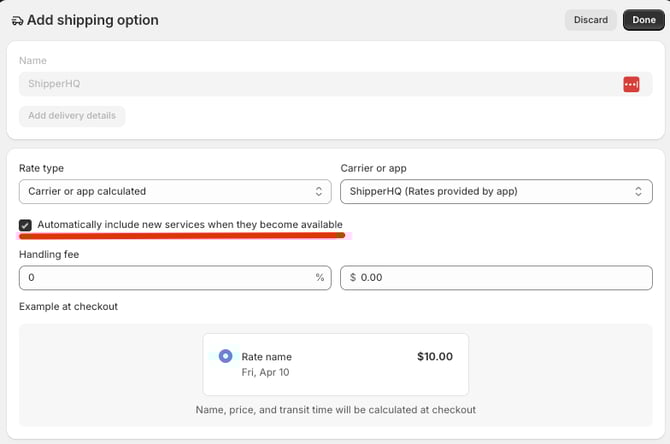The height and width of the screenshot is (444, 670).
Task: Focus the Name field containing ShipperHQ
Action: (310, 84)
